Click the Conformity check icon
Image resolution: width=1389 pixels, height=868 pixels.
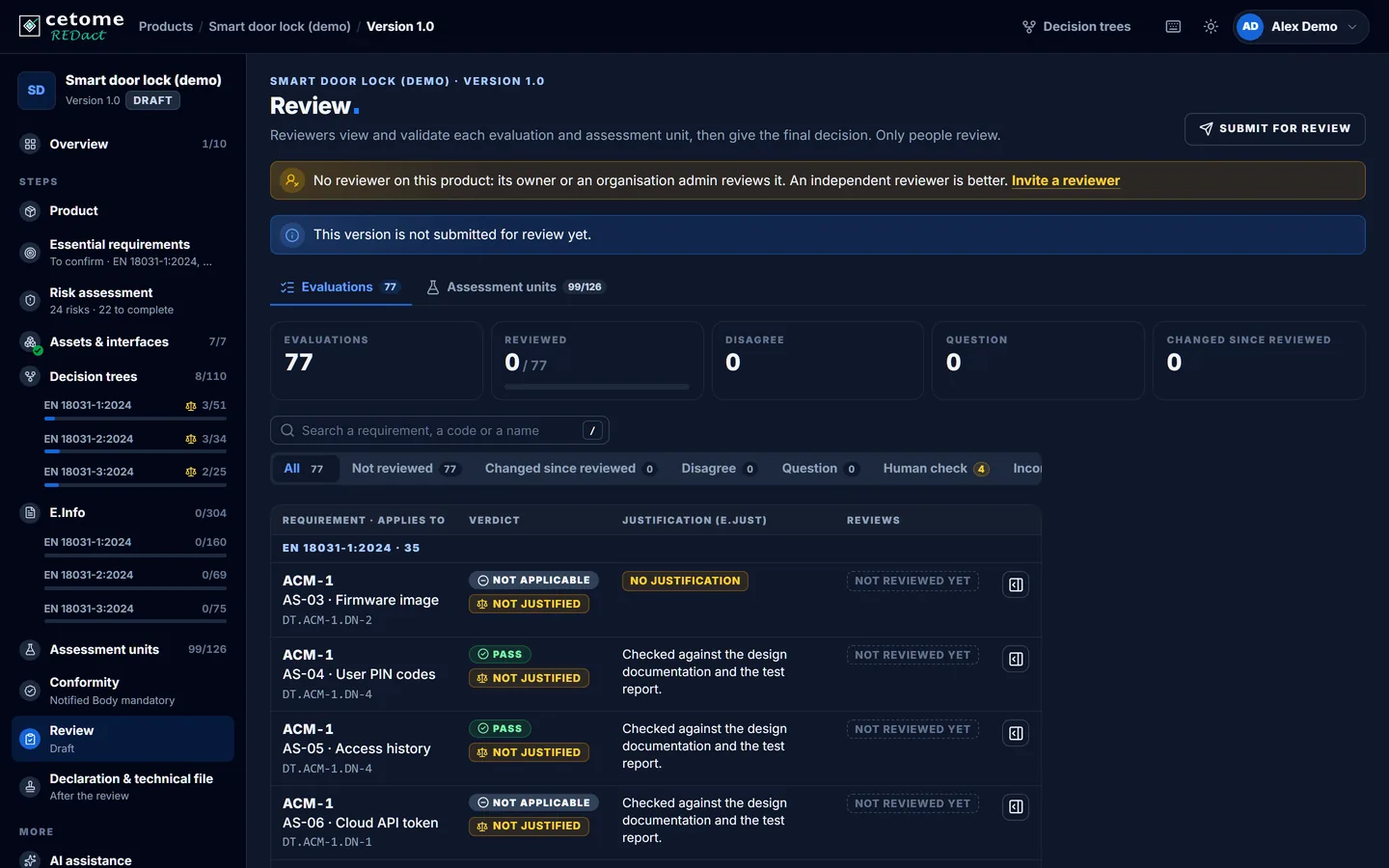(30, 691)
